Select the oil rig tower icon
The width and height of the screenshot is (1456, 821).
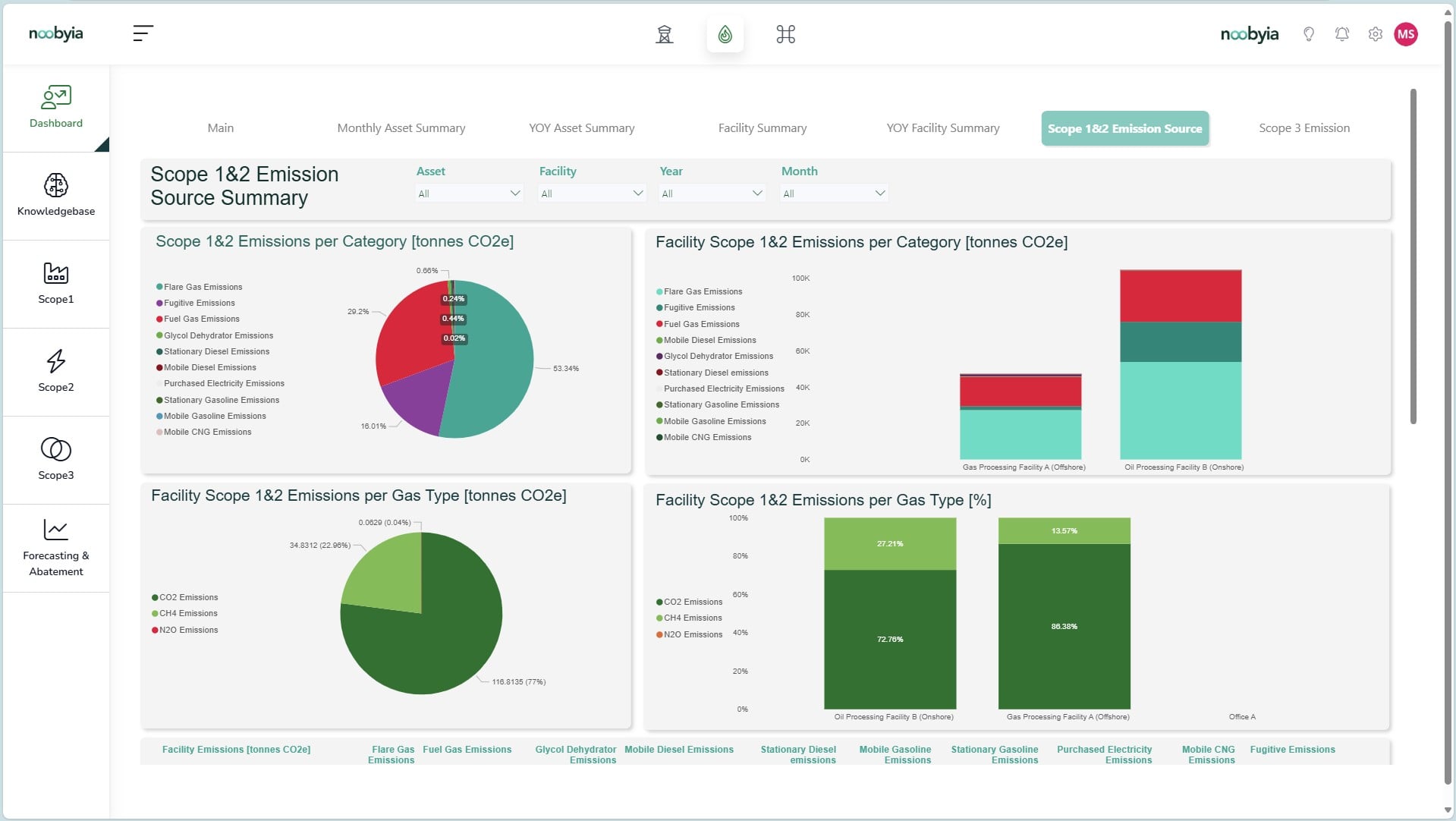665,34
